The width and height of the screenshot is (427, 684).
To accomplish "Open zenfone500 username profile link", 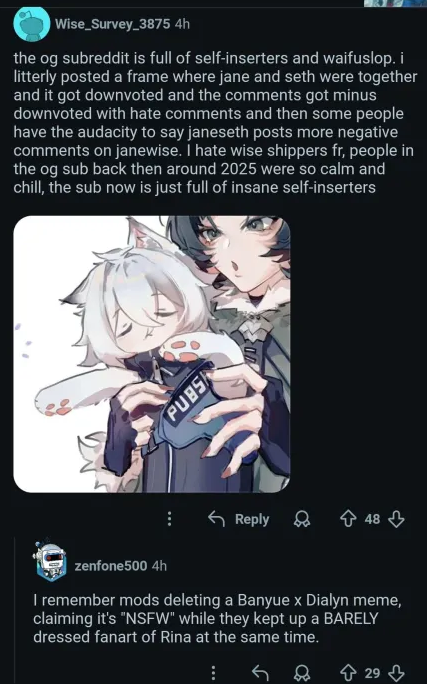I will (111, 566).
